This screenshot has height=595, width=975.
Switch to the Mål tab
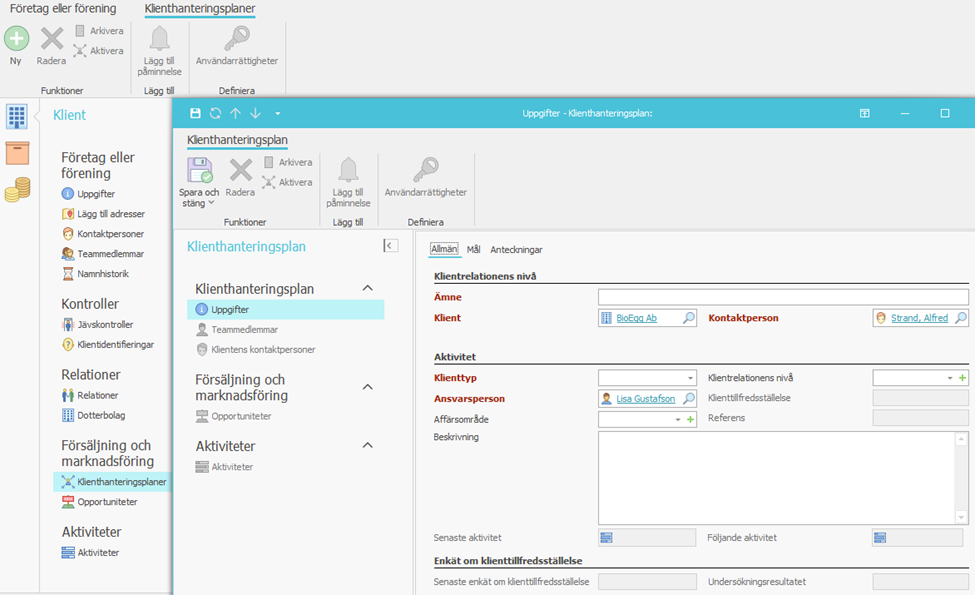(473, 250)
